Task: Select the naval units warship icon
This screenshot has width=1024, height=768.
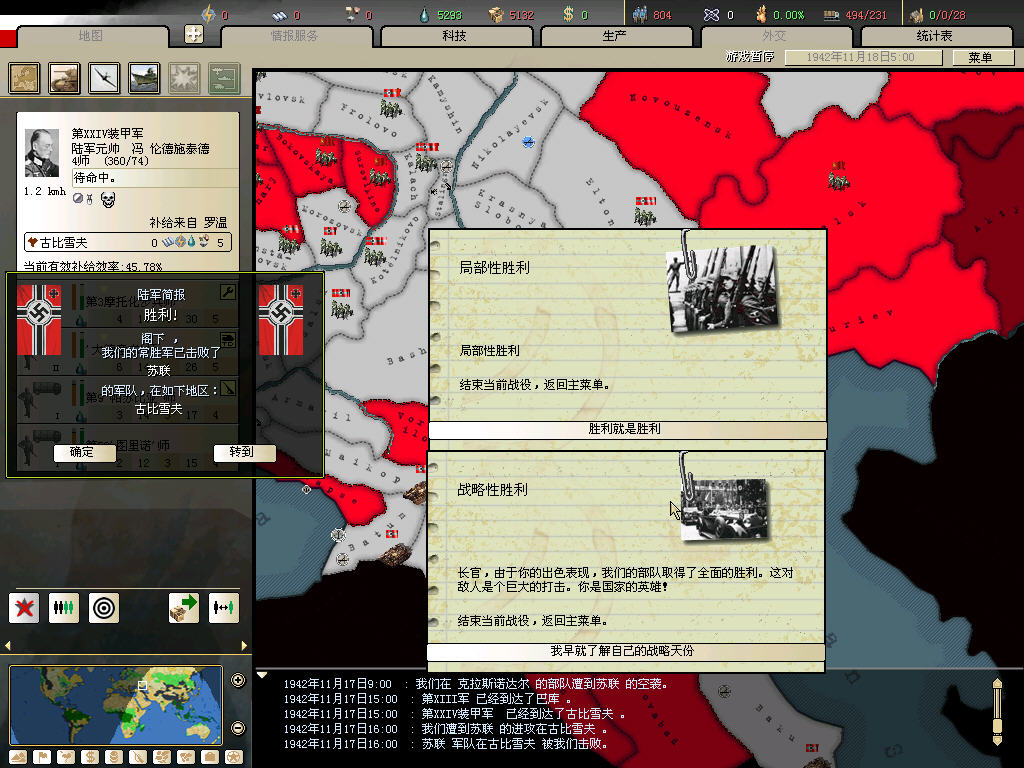Action: pyautogui.click(x=144, y=78)
